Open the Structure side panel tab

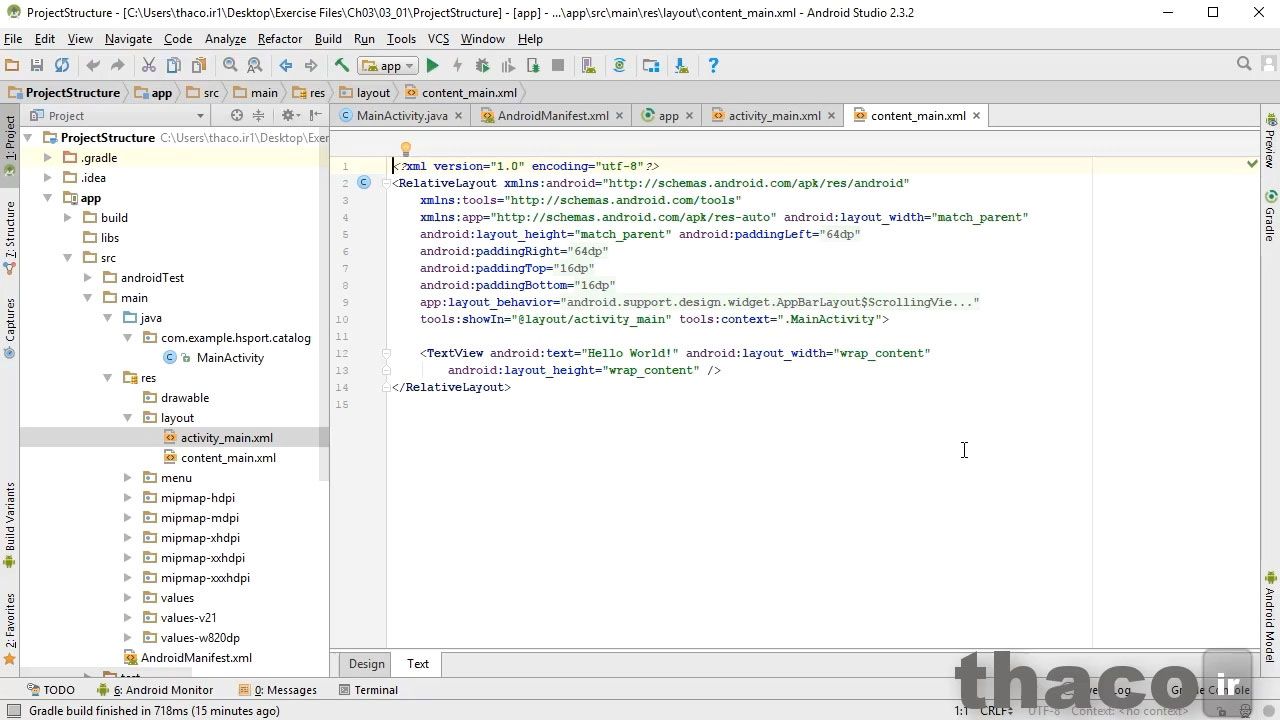click(10, 238)
